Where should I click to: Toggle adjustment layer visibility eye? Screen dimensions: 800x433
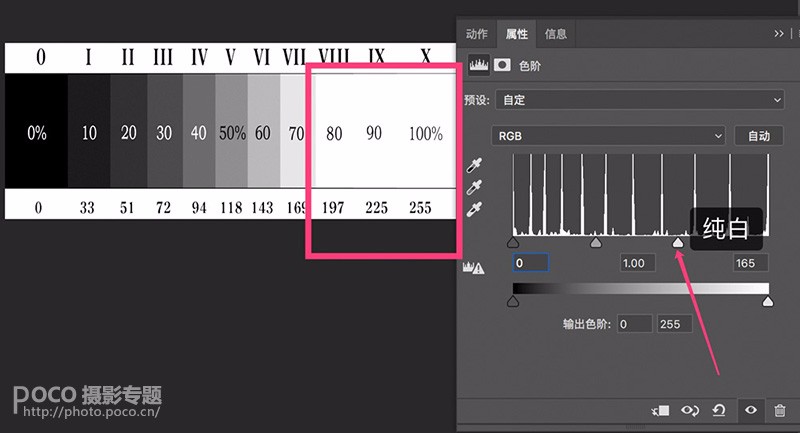[751, 410]
